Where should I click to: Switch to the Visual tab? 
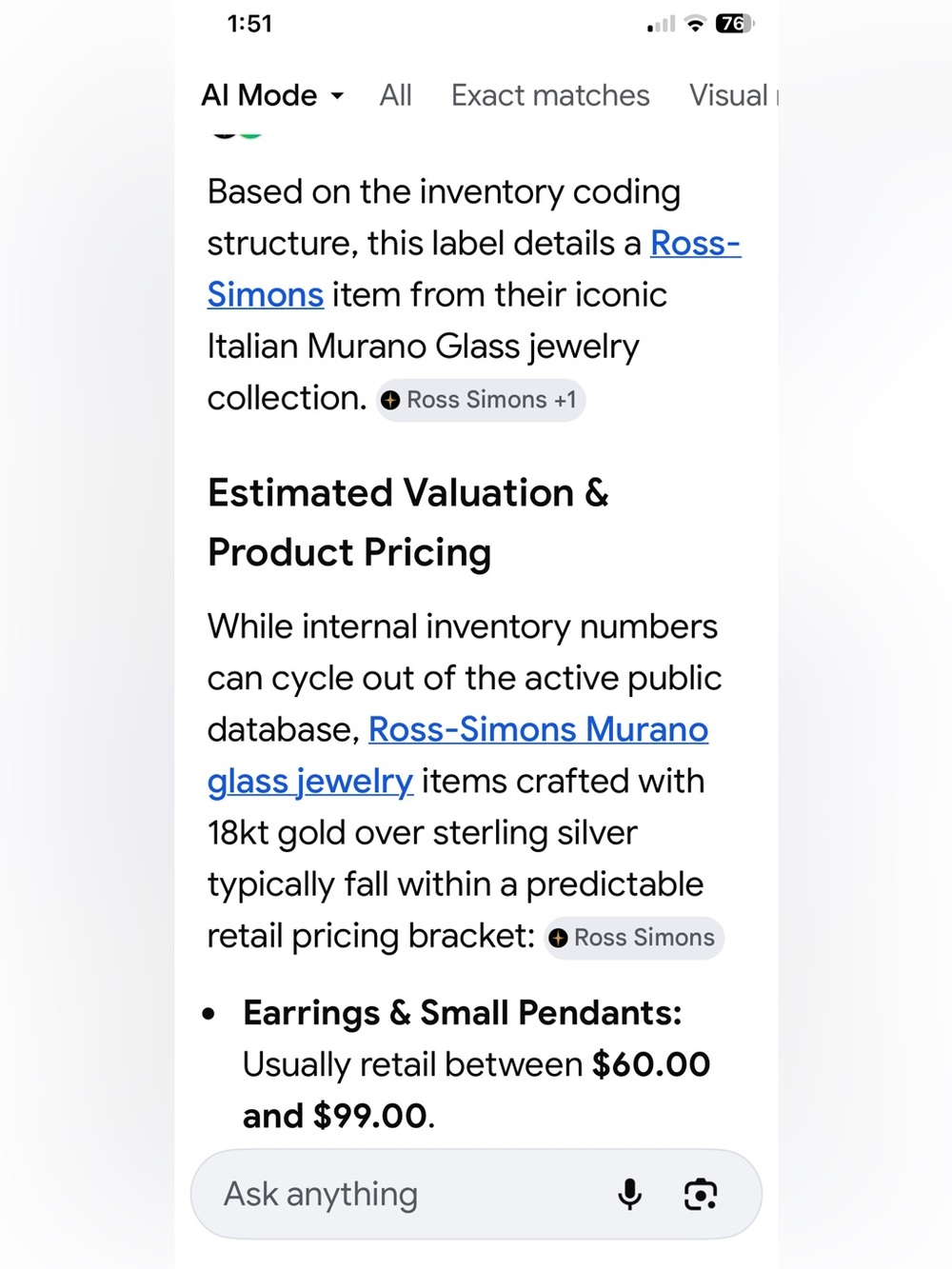pyautogui.click(x=732, y=95)
